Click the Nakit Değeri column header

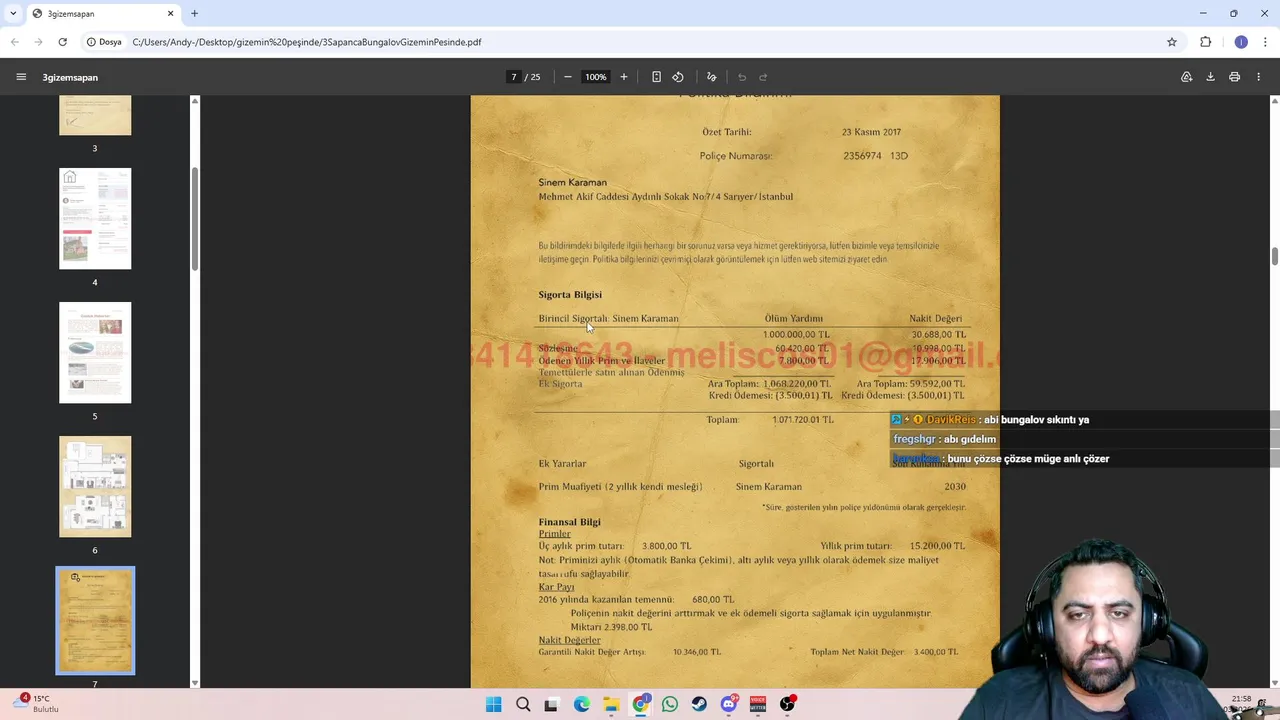[x=936, y=319]
